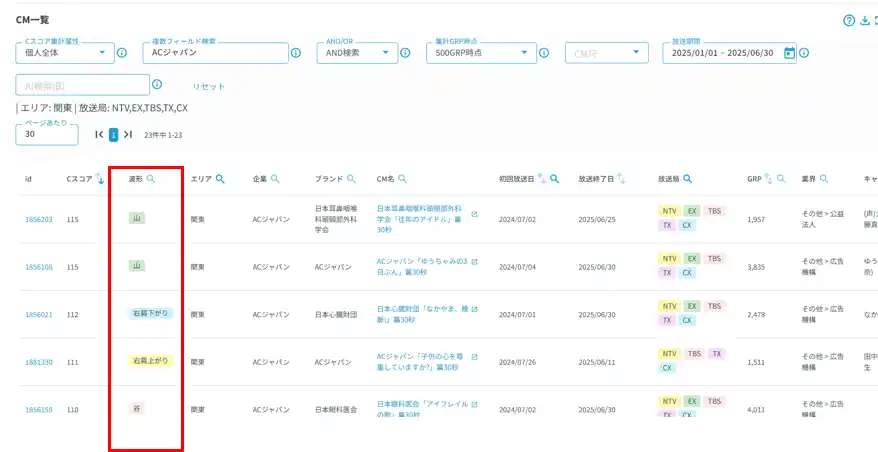Open CM link 日本耳鼻咽喉科頭頸部外科学会「往年のアイドル」
This screenshot has height=452, width=878.
coord(421,219)
